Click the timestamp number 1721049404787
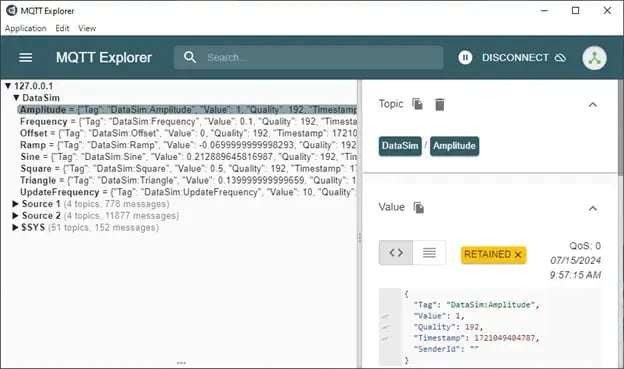This screenshot has height=369, width=624. [x=505, y=338]
